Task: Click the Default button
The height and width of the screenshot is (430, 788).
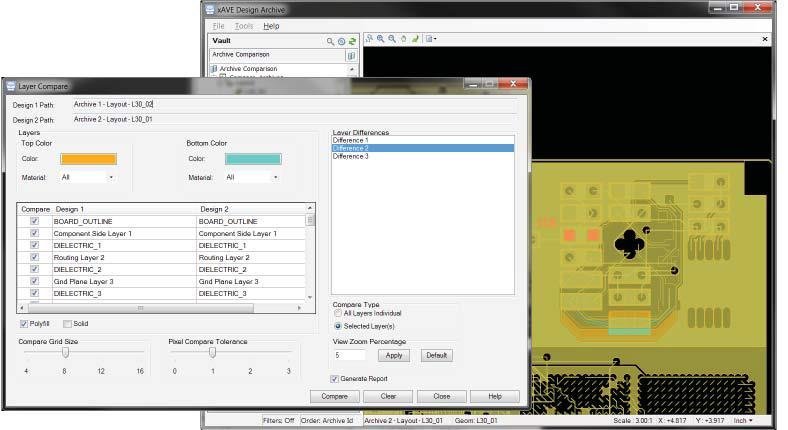Action: (x=437, y=356)
